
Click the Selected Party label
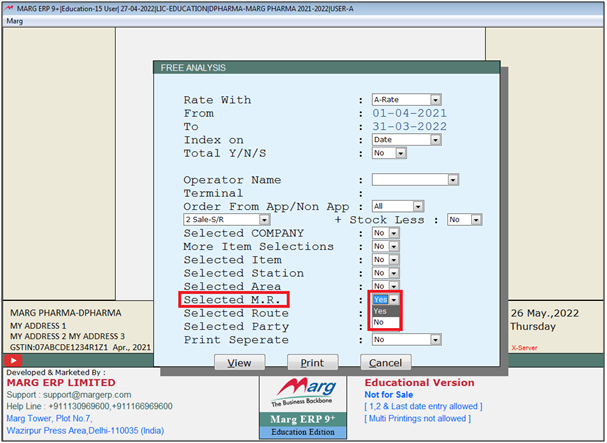click(x=236, y=326)
